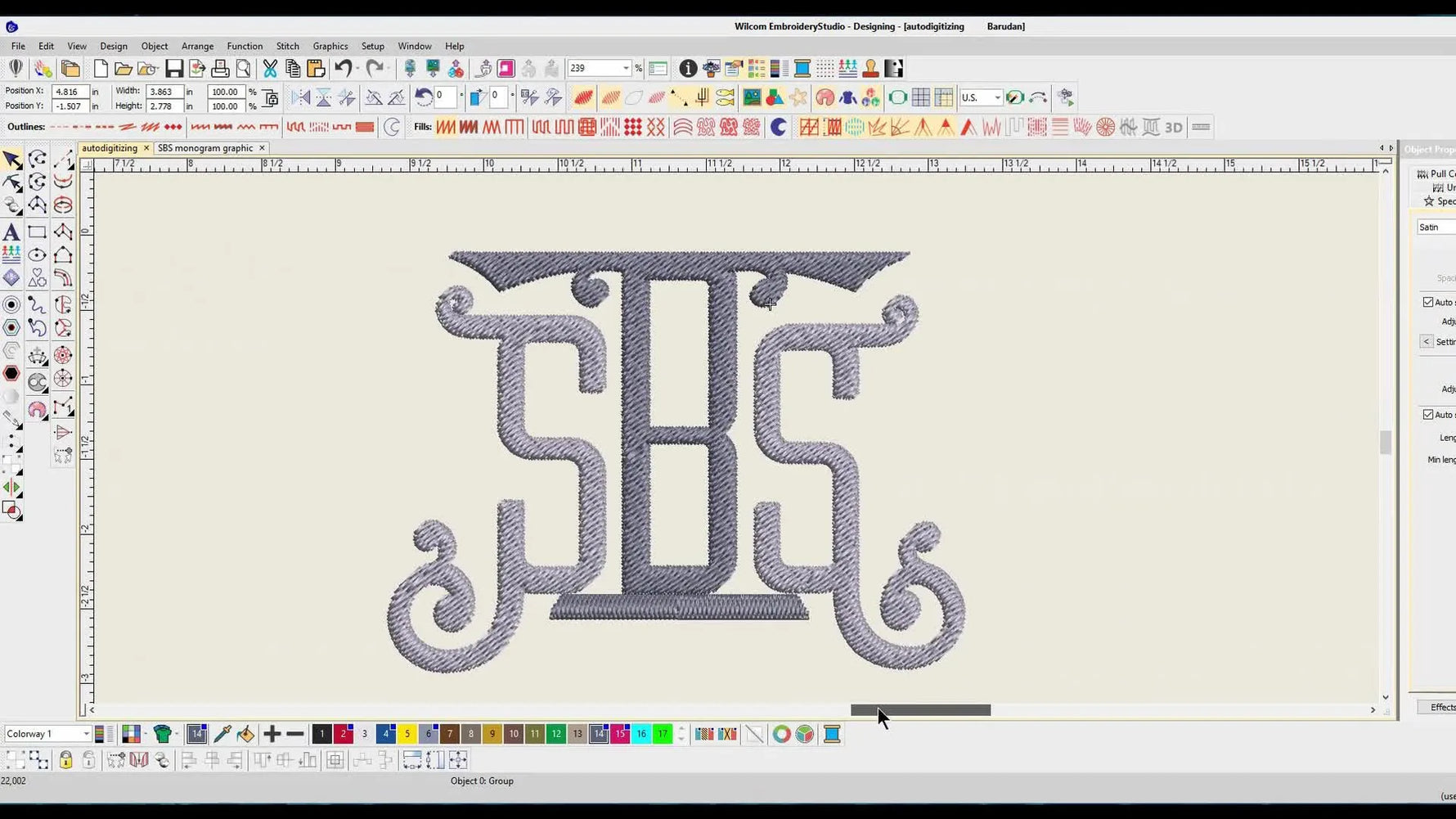Click the vertical scrollbar down arrow

coord(1386,697)
